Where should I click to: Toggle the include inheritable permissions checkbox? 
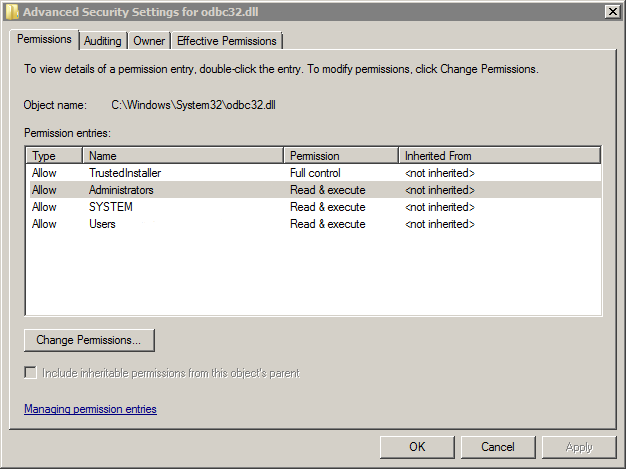point(31,373)
